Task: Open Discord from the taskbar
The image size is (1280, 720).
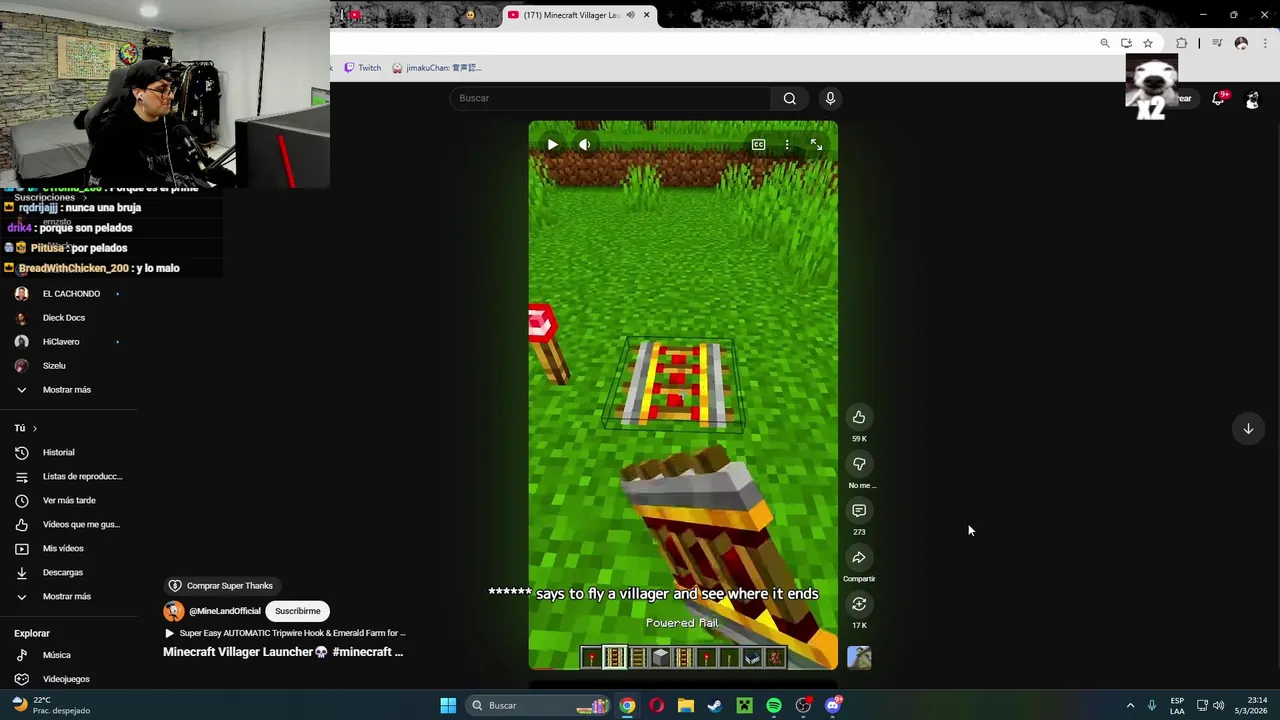Action: (833, 706)
